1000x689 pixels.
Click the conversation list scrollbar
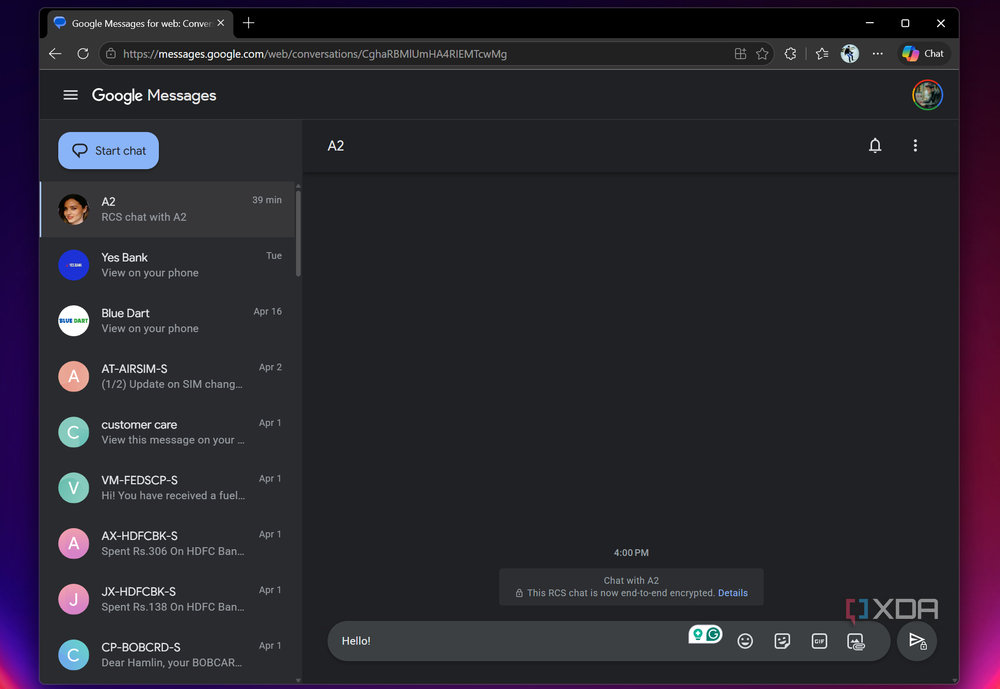[x=298, y=233]
